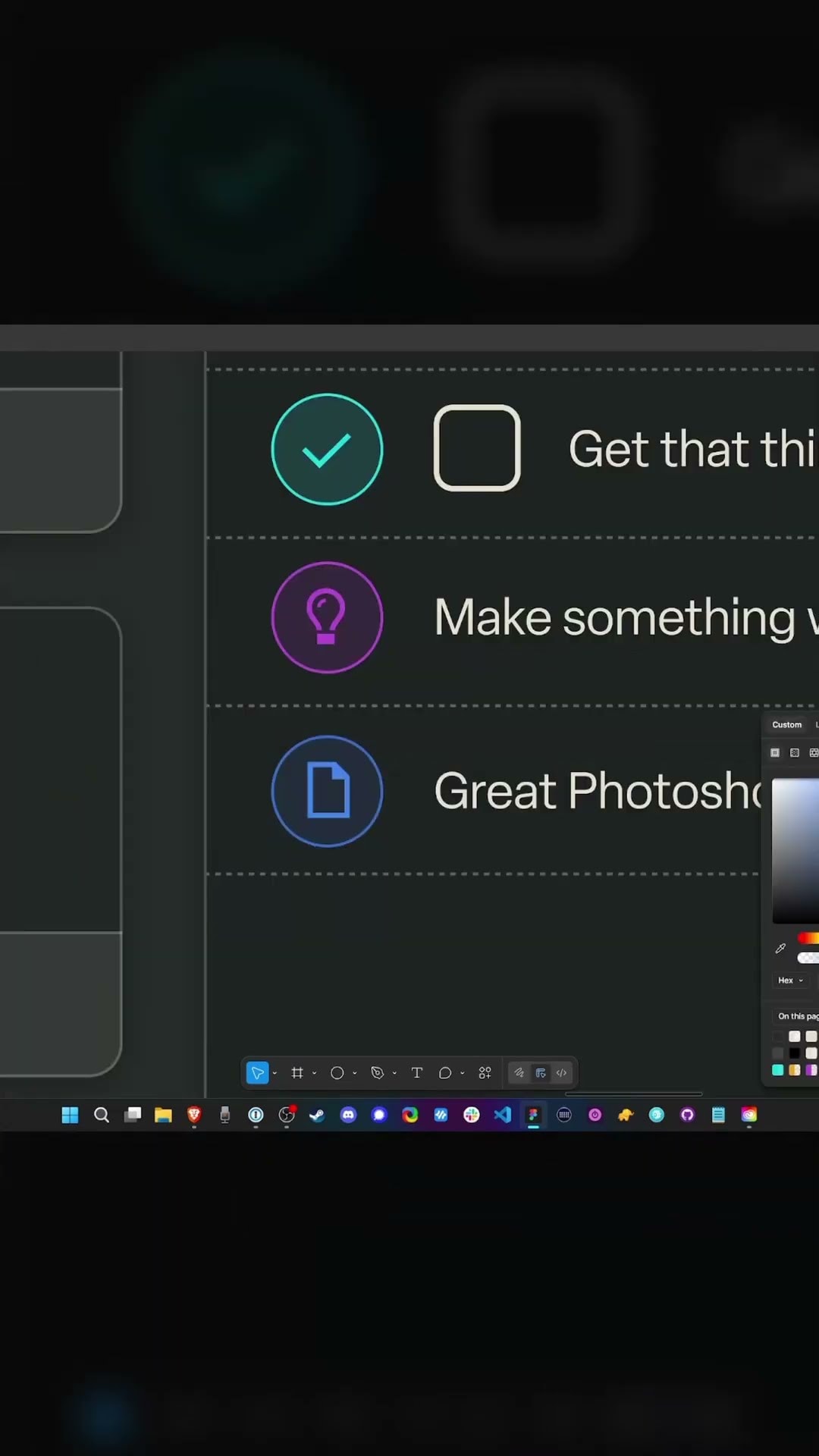Choose the third fill type icon
819x1456 pixels.
click(x=814, y=753)
